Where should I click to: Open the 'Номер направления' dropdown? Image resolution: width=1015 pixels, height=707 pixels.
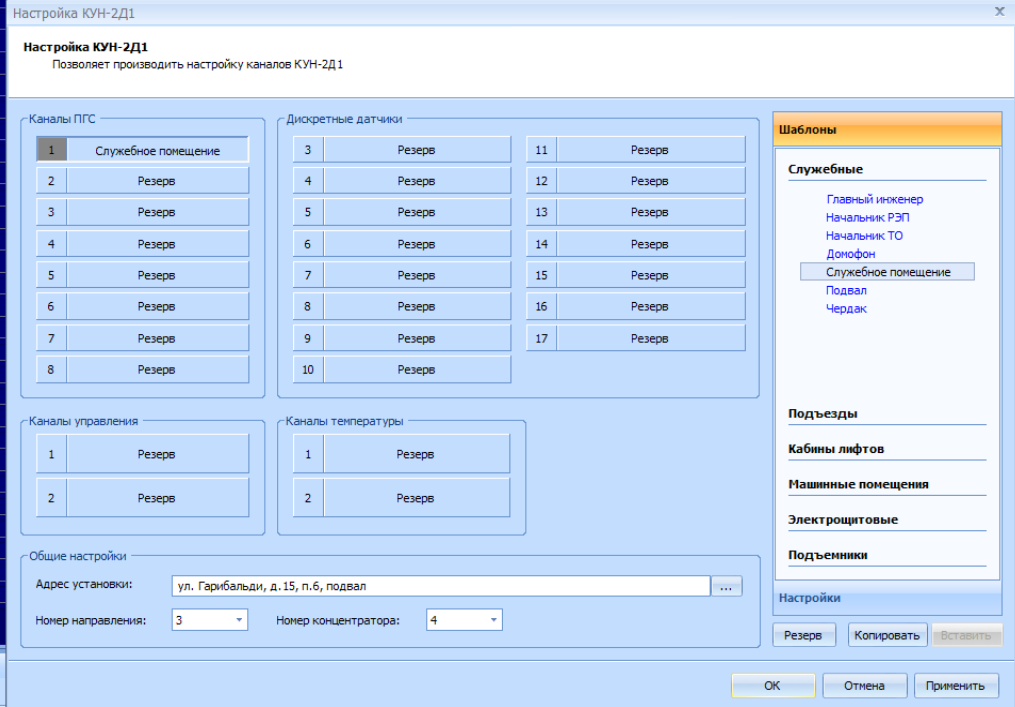239,621
